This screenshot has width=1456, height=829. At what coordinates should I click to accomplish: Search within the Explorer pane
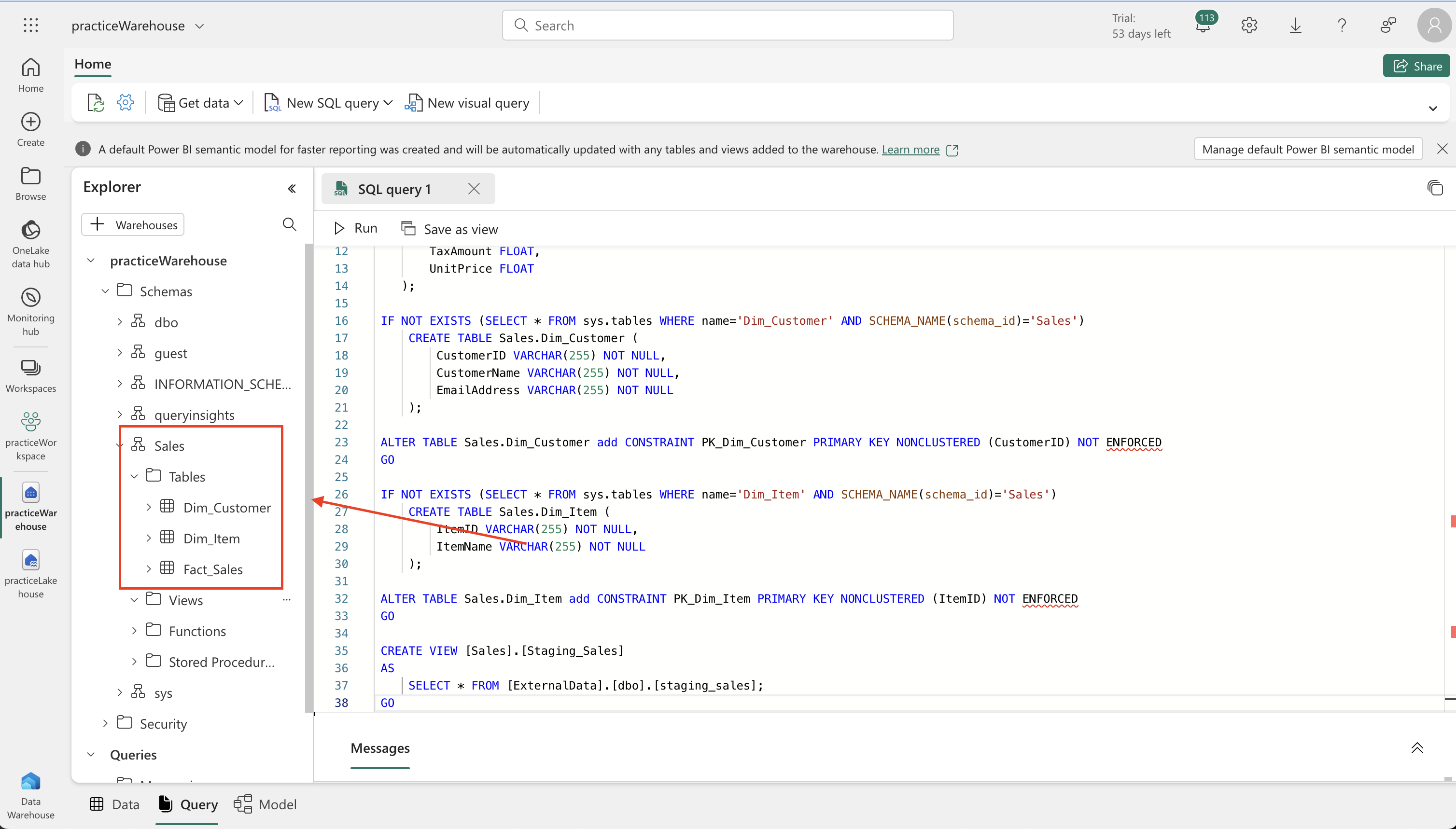point(289,224)
